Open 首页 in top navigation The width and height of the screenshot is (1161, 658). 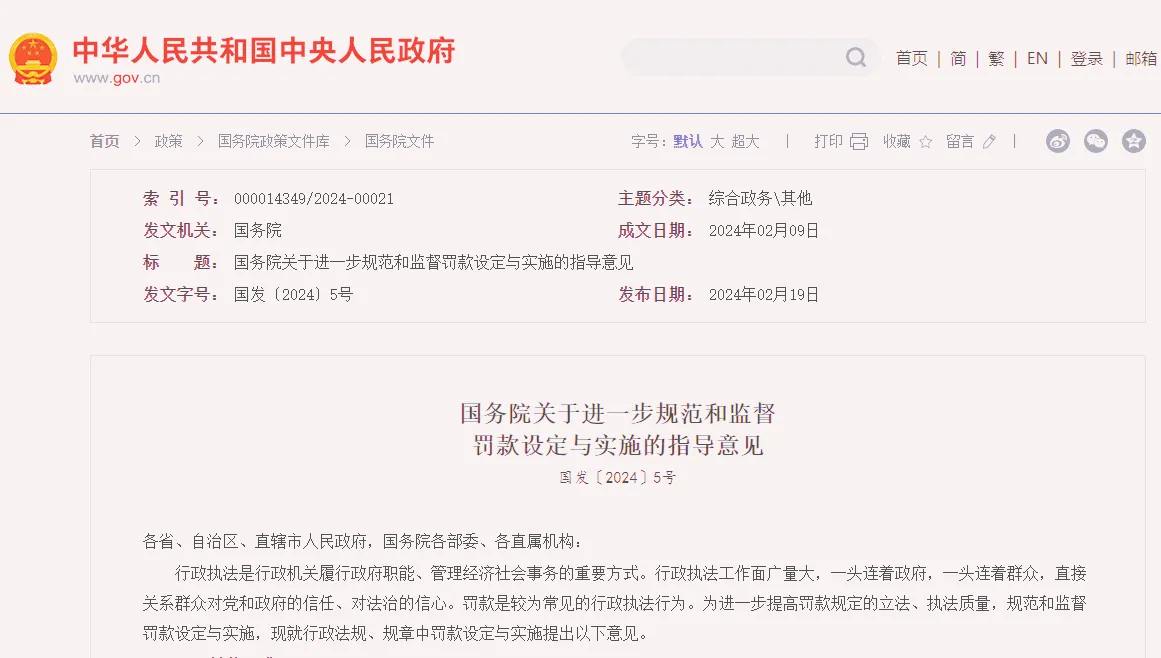[911, 58]
